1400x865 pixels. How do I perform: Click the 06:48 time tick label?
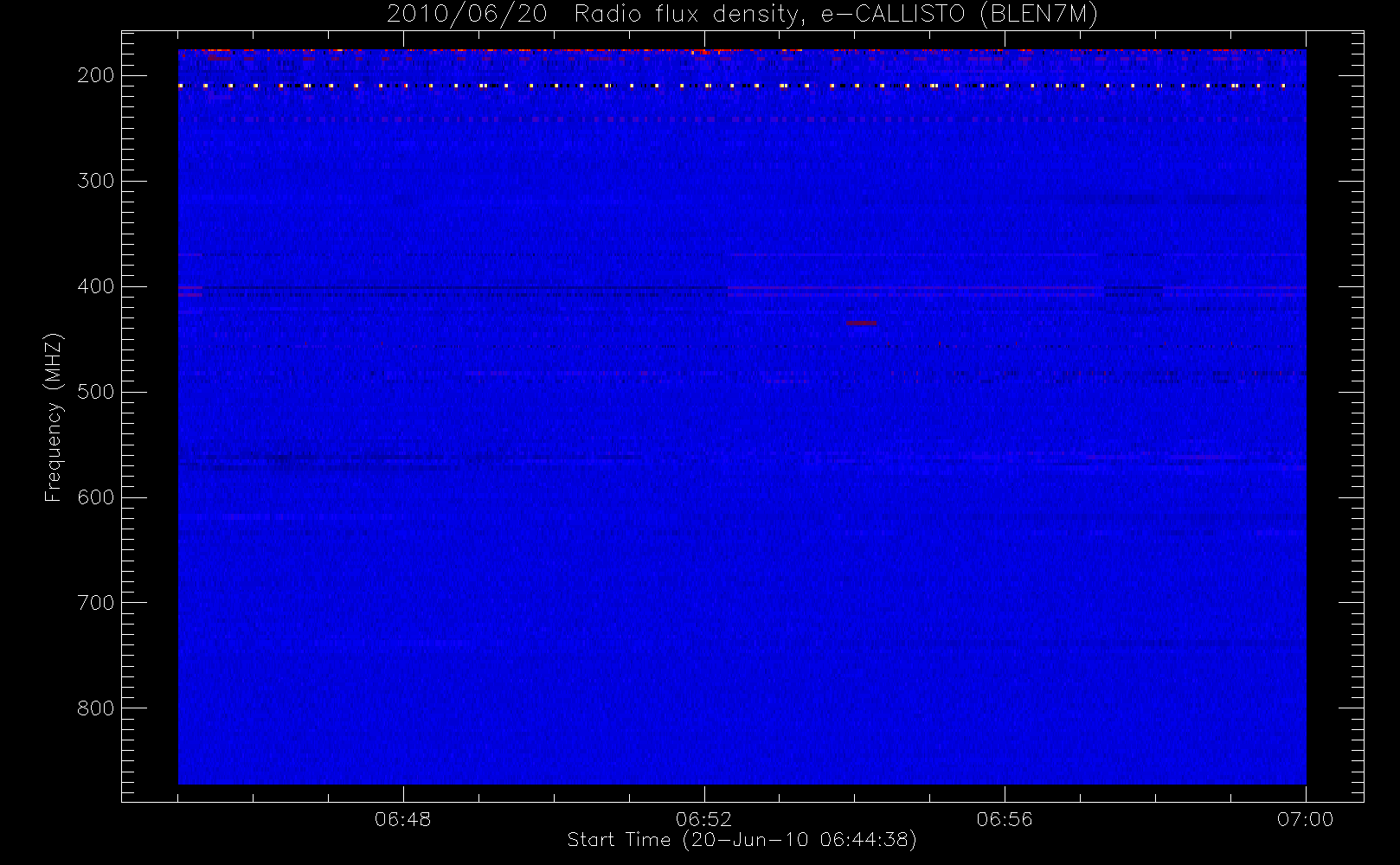(x=403, y=819)
